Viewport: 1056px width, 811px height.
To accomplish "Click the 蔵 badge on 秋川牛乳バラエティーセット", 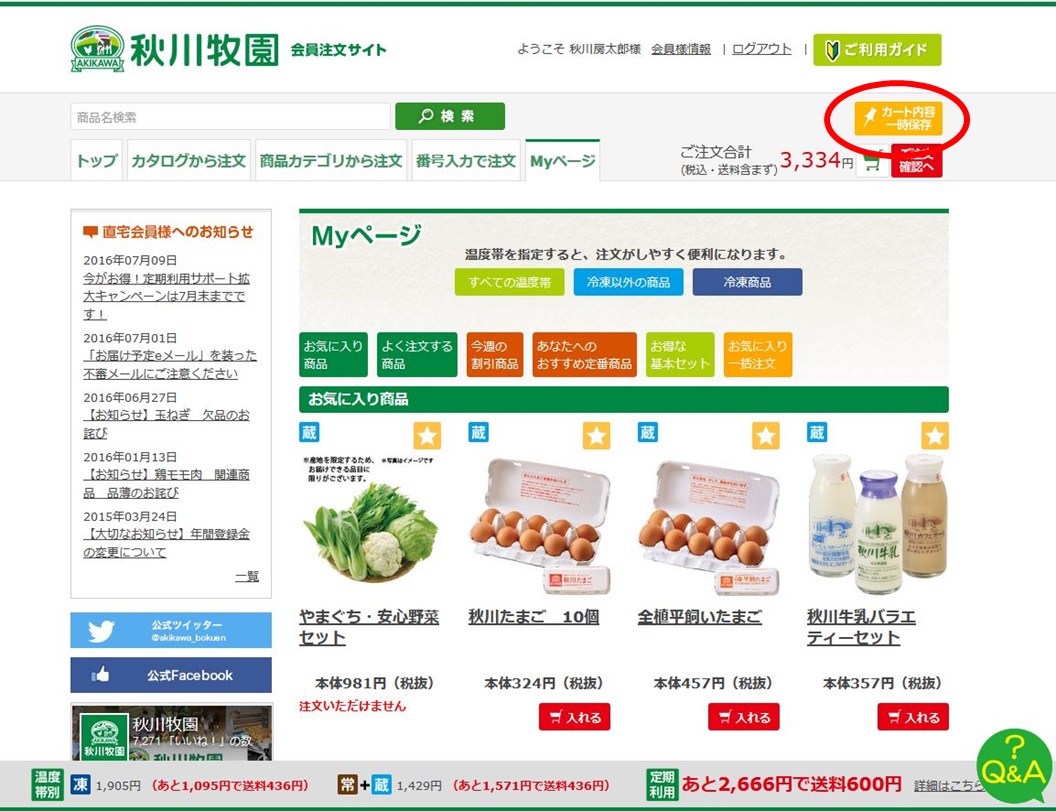I will click(x=817, y=432).
